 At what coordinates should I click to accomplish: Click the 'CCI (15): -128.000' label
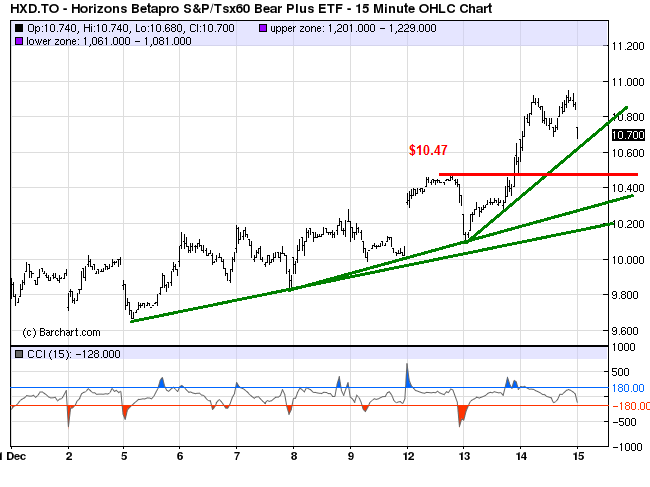[74, 354]
